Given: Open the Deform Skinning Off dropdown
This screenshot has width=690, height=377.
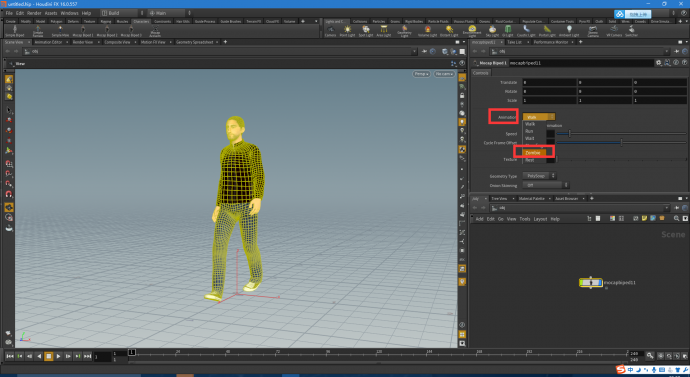Looking at the screenshot, I should pos(546,186).
